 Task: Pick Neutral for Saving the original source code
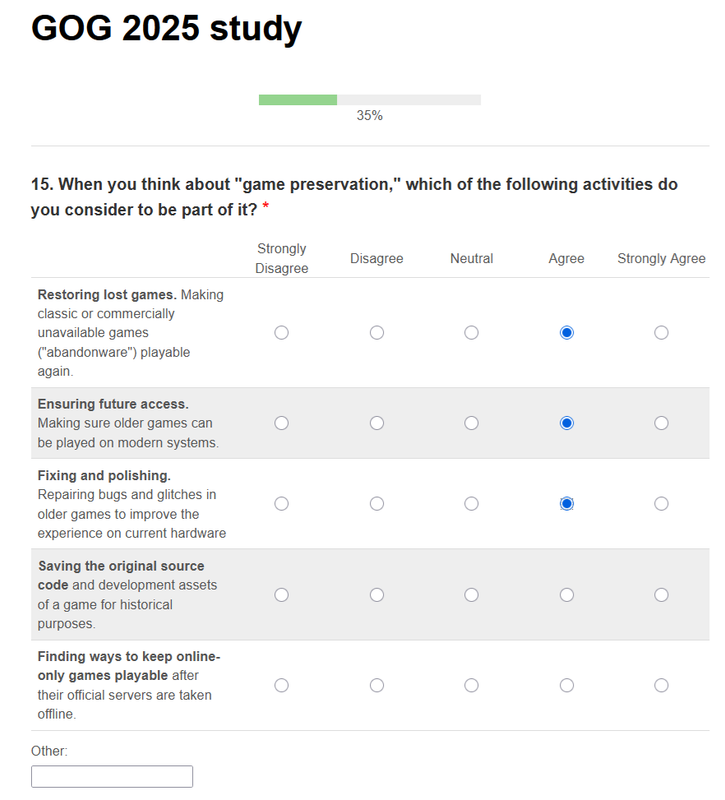(471, 595)
